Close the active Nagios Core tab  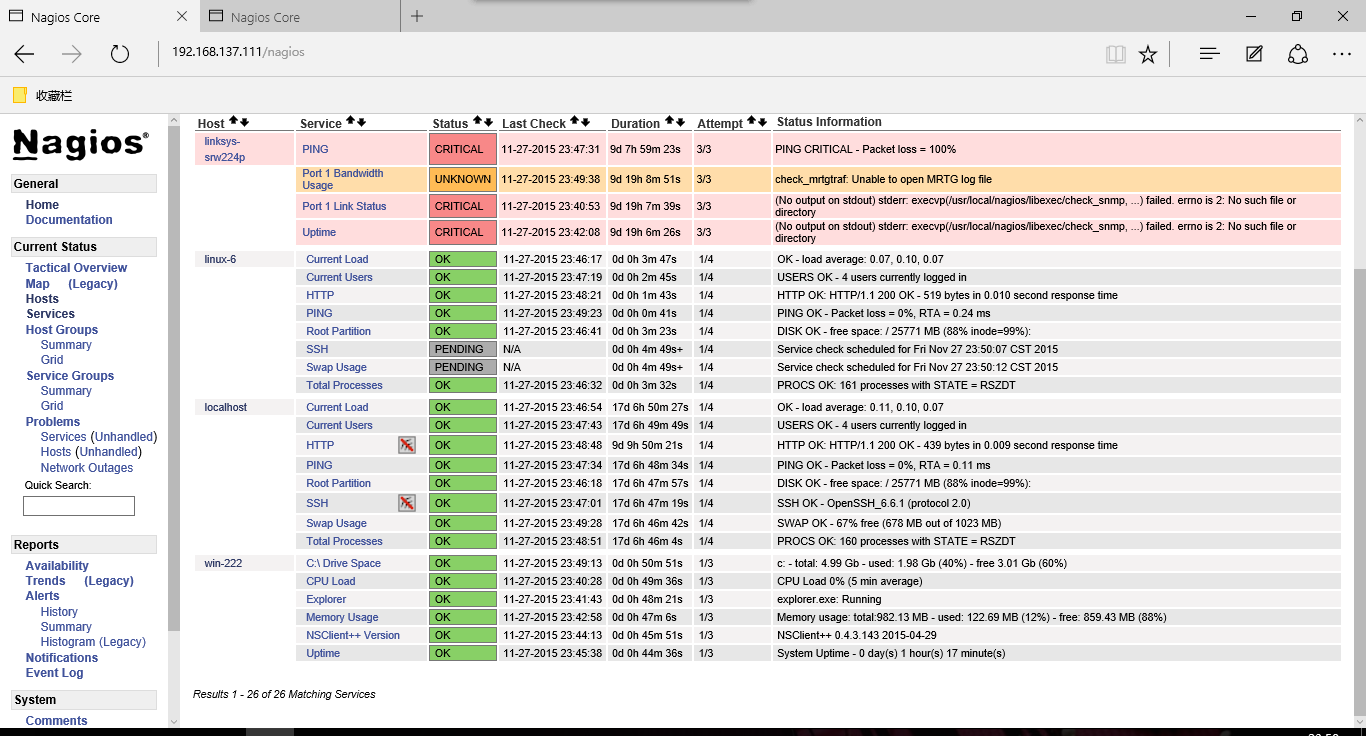click(181, 17)
